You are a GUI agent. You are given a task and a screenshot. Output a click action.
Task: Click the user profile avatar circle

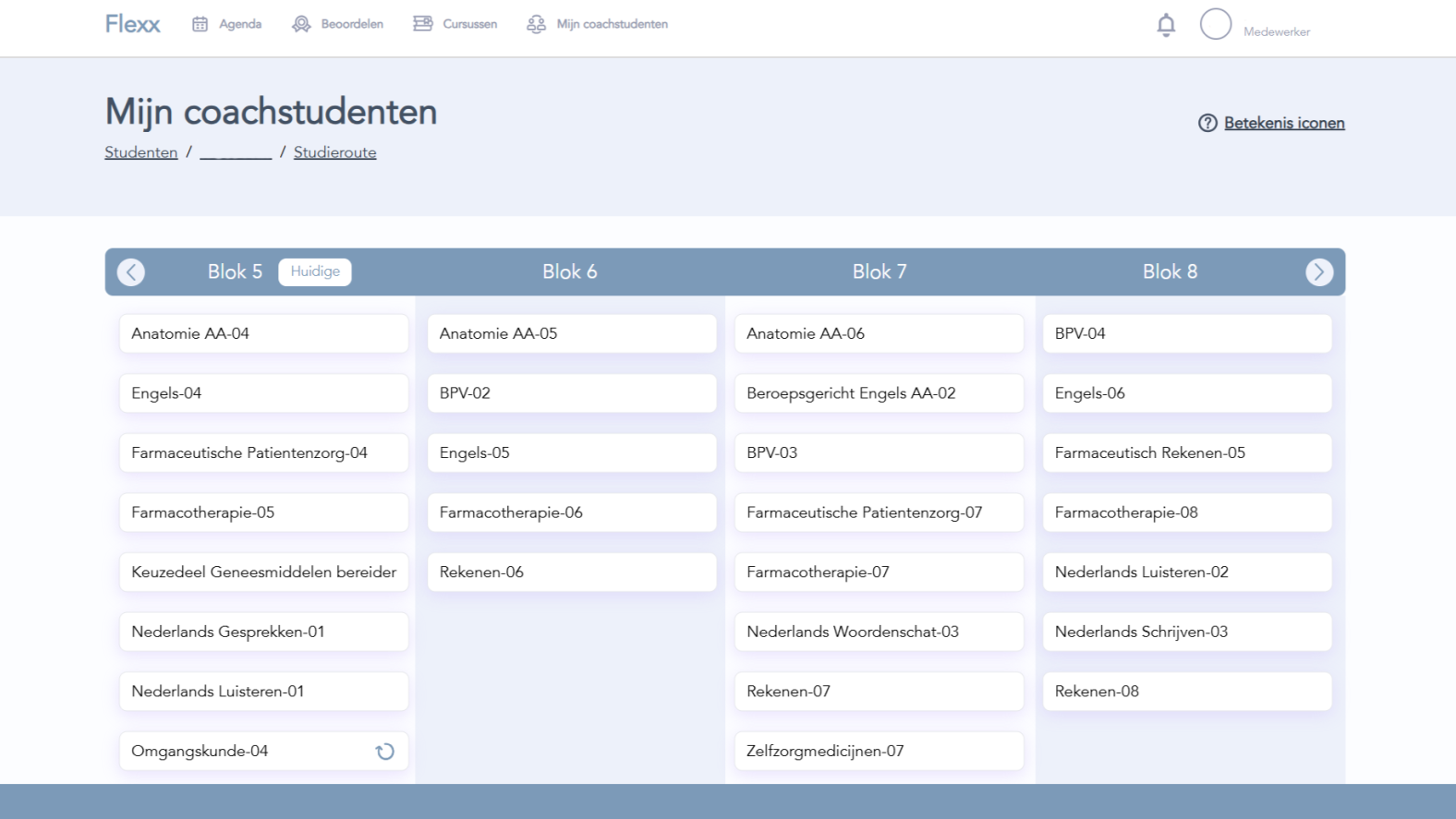coord(1216,24)
